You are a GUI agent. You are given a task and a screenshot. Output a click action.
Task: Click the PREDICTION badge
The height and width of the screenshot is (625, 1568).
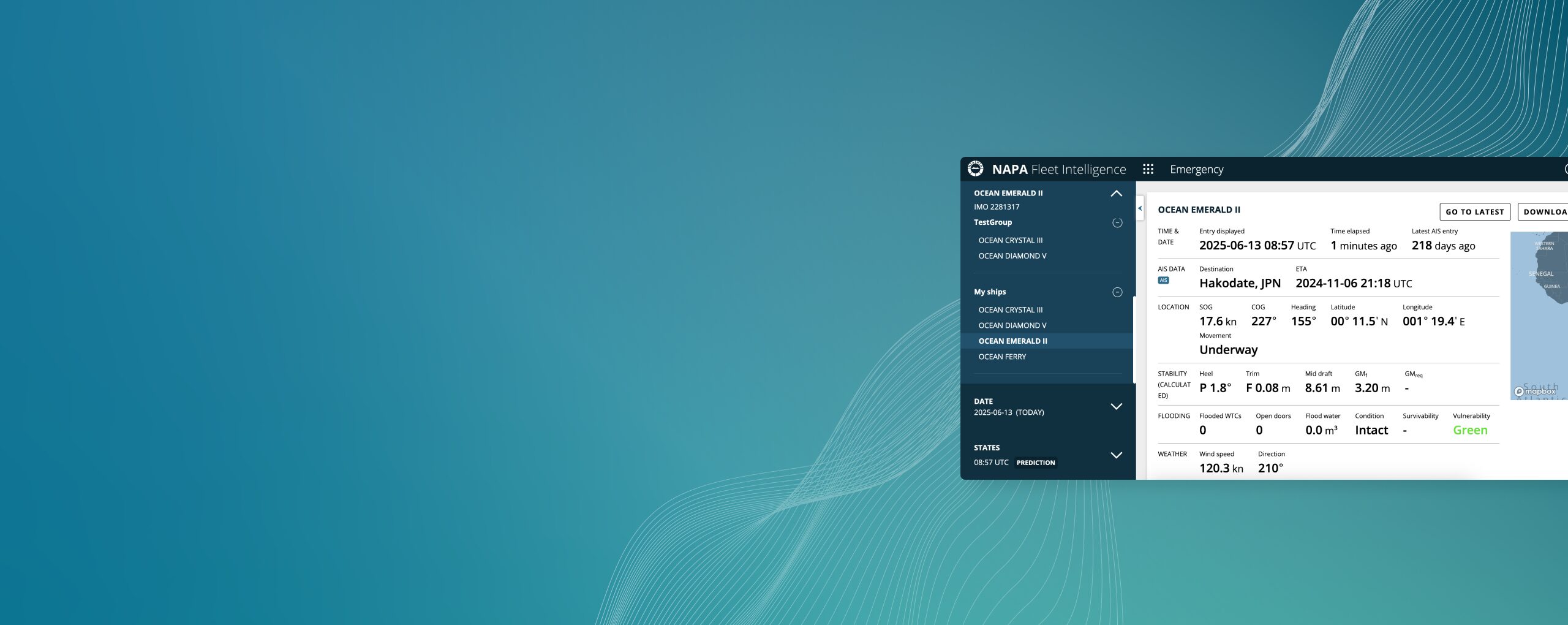click(x=1036, y=463)
